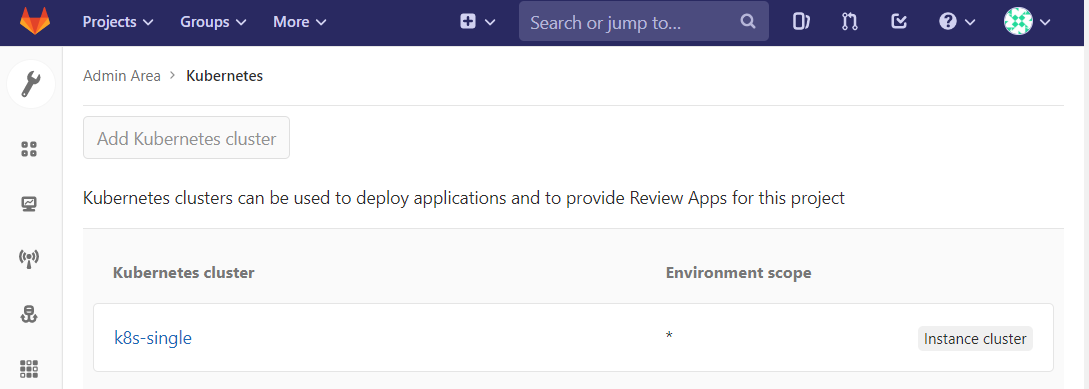This screenshot has width=1089, height=389.
Task: Open System Hooks anchor icon in the sidebar
Action: click(x=28, y=314)
